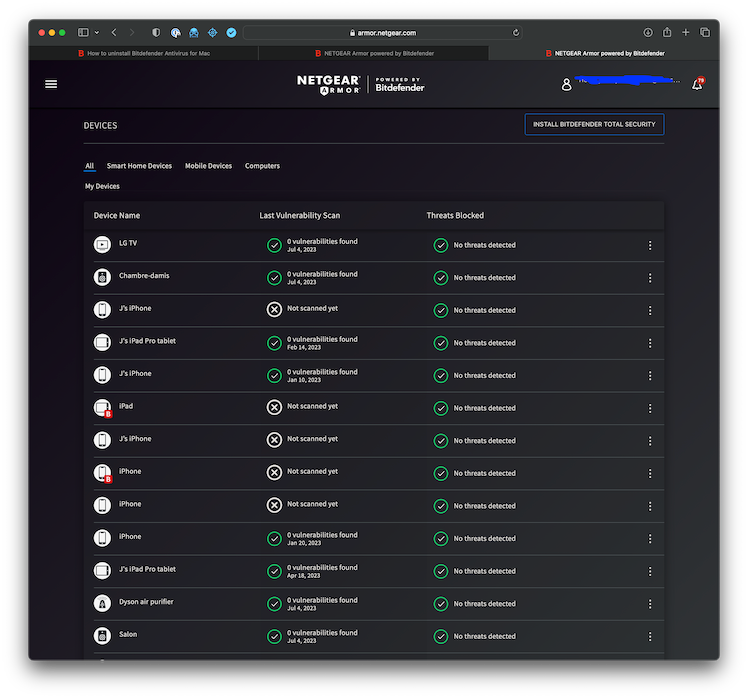Open the notifications bell

pos(697,84)
